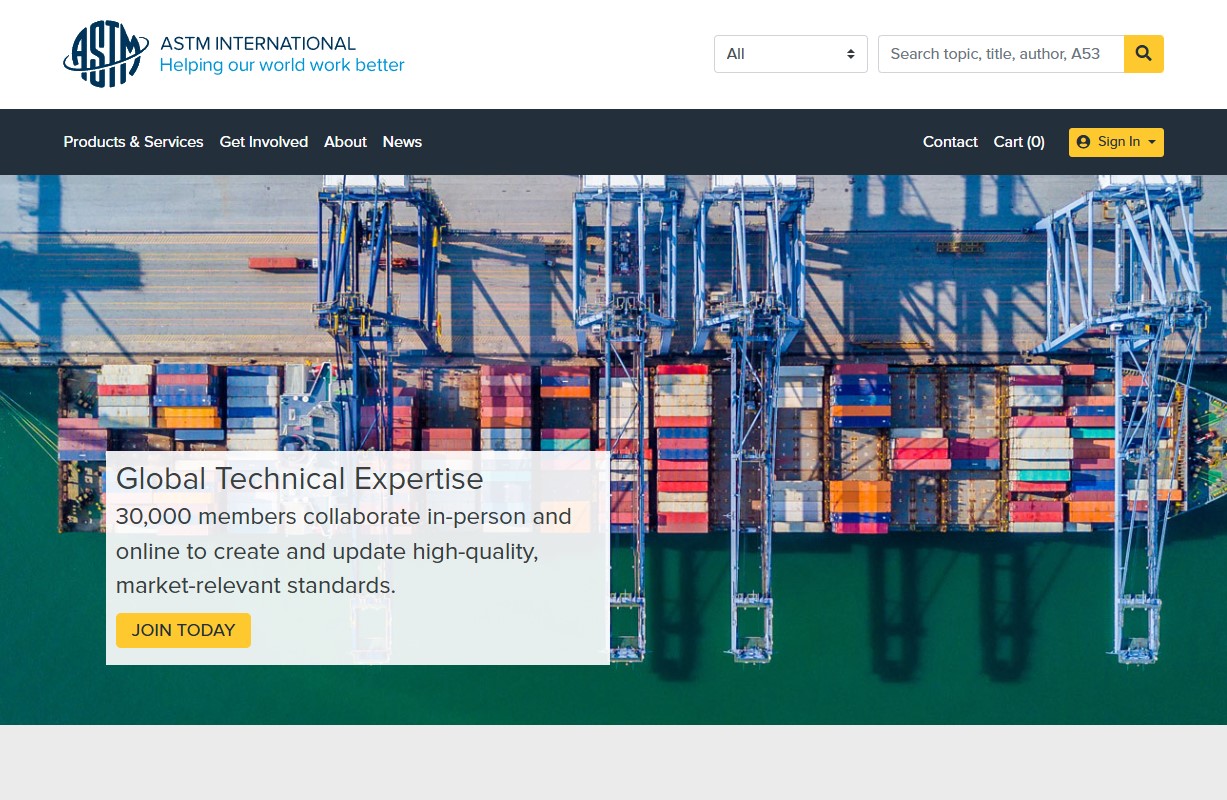Image resolution: width=1227 pixels, height=800 pixels.
Task: Click the JOIN TODAY button
Action: [183, 630]
